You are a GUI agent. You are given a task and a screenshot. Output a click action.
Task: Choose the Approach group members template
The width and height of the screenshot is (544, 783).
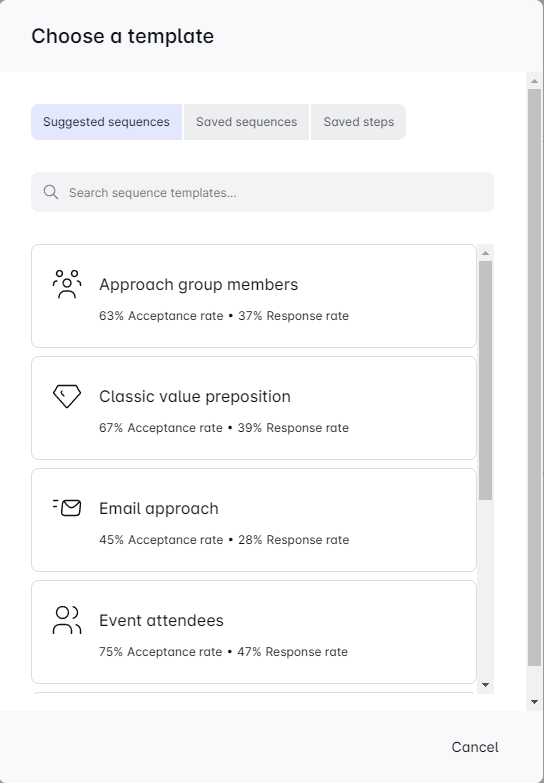click(254, 296)
